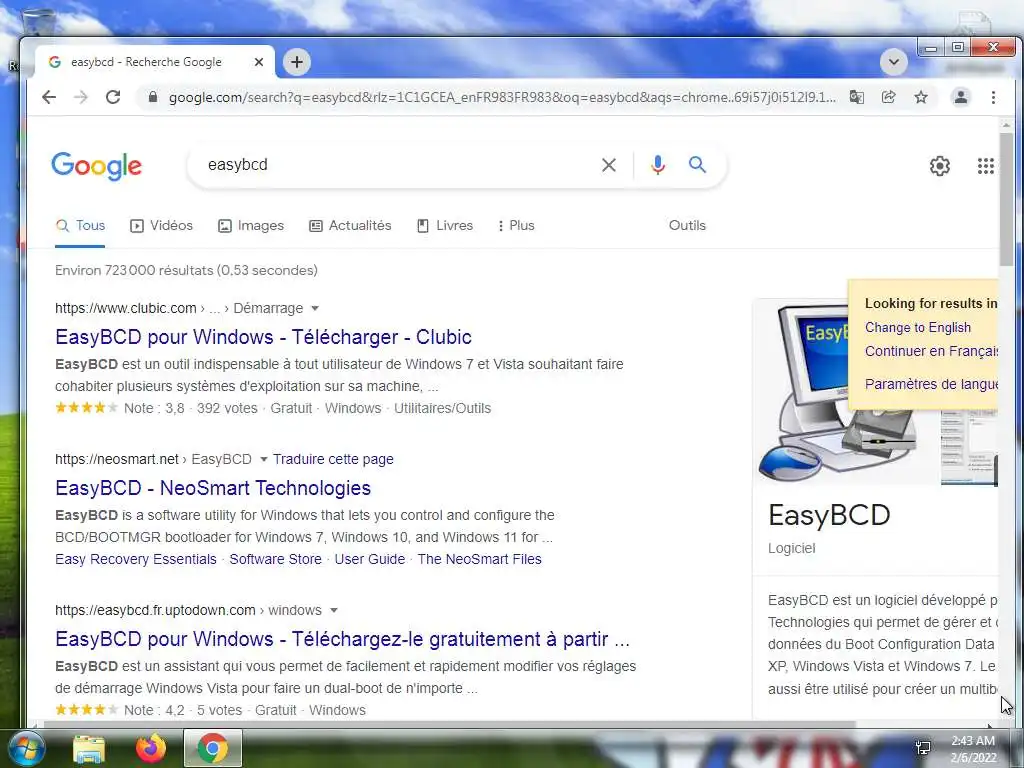Clear the search box with X
The height and width of the screenshot is (768, 1024).
point(609,165)
